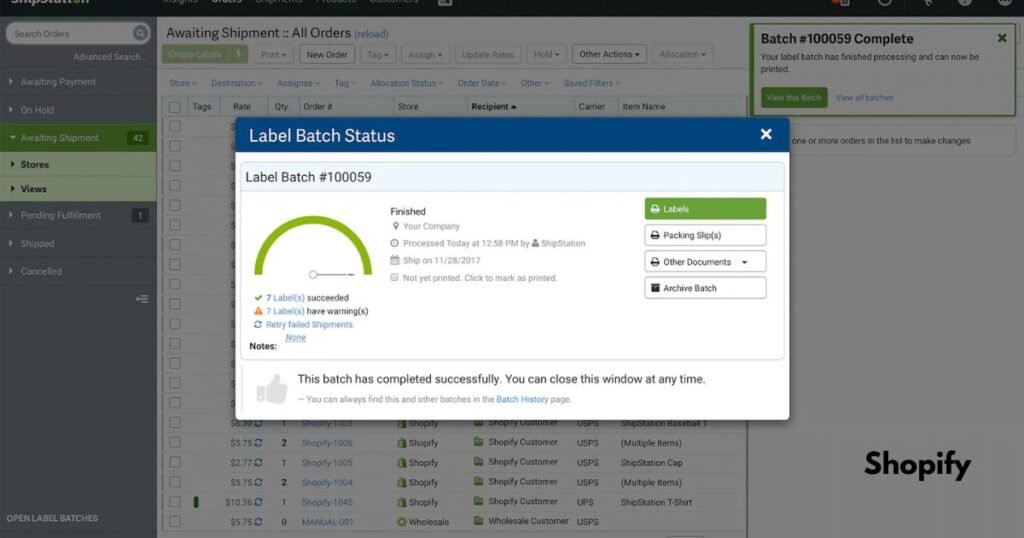This screenshot has height=538, width=1024.
Task: Check the box for order Shopify-1006
Action: tap(174, 443)
